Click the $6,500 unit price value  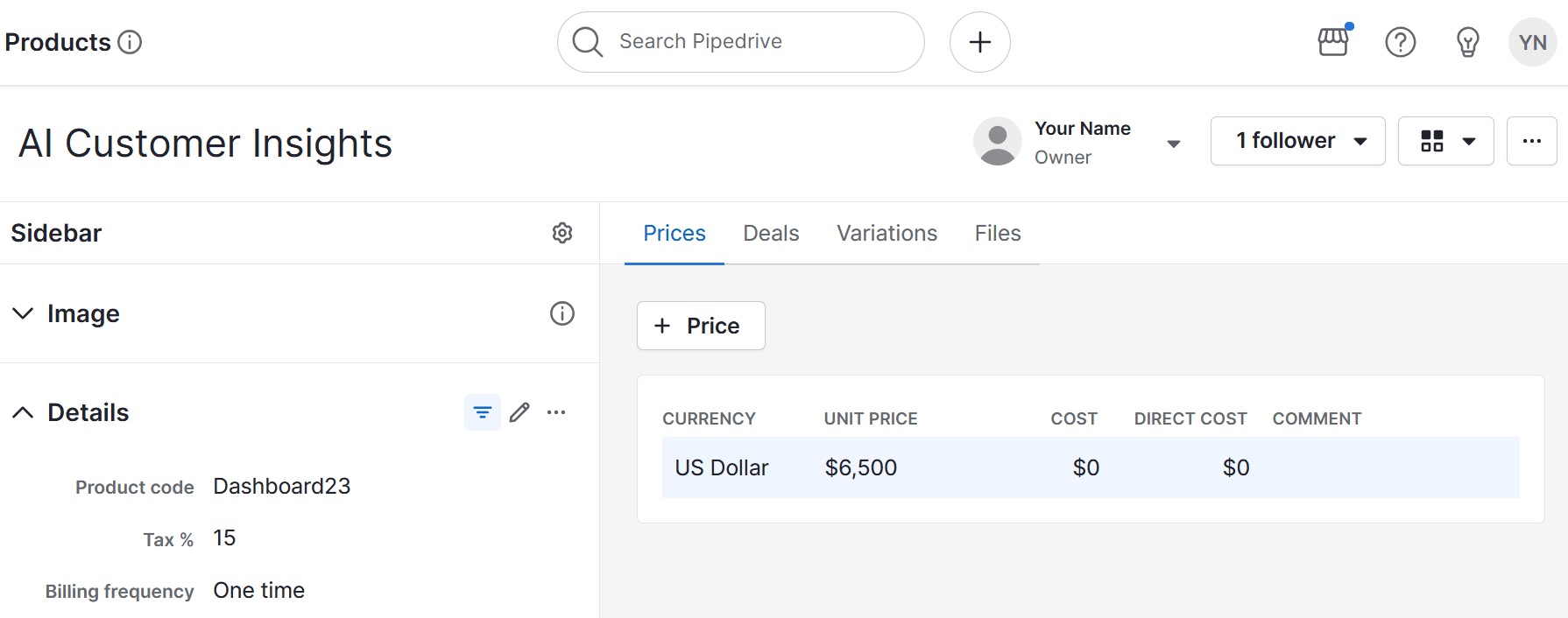pos(861,468)
